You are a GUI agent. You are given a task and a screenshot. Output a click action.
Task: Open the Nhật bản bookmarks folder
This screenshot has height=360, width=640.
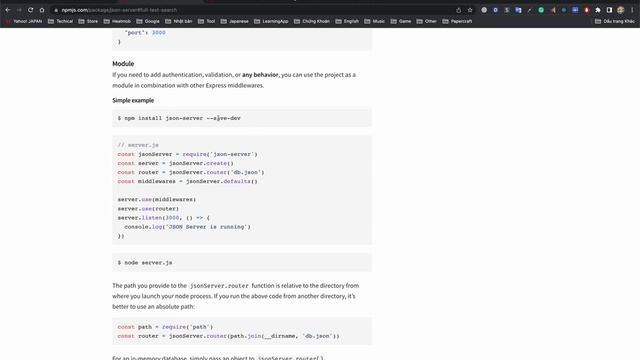pos(179,21)
